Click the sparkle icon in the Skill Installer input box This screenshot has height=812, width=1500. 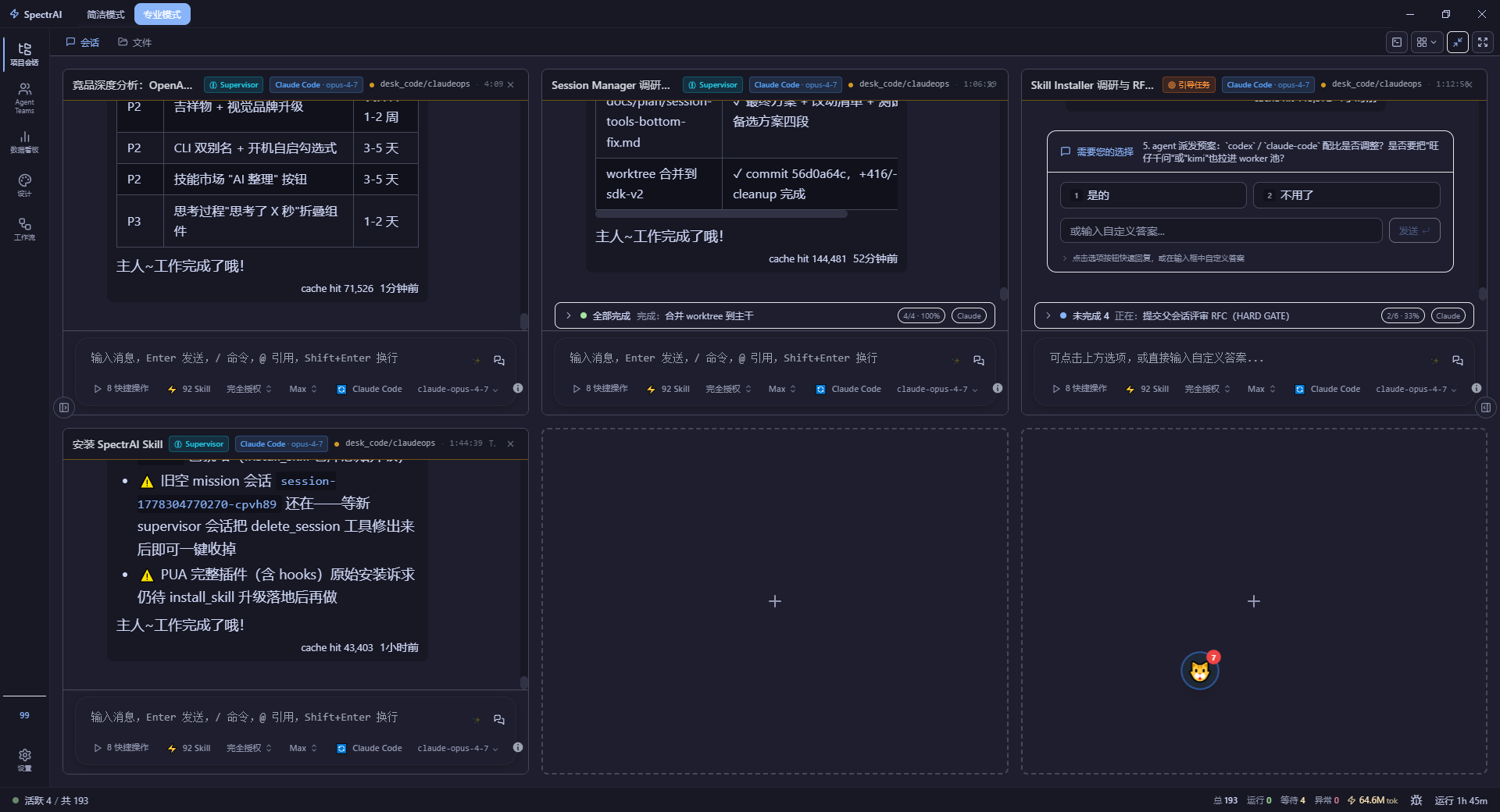1435,360
